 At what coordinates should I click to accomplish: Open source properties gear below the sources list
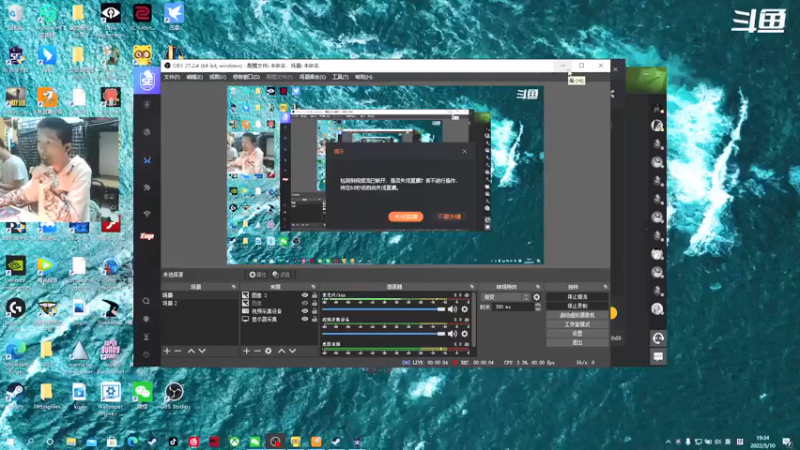pyautogui.click(x=268, y=351)
